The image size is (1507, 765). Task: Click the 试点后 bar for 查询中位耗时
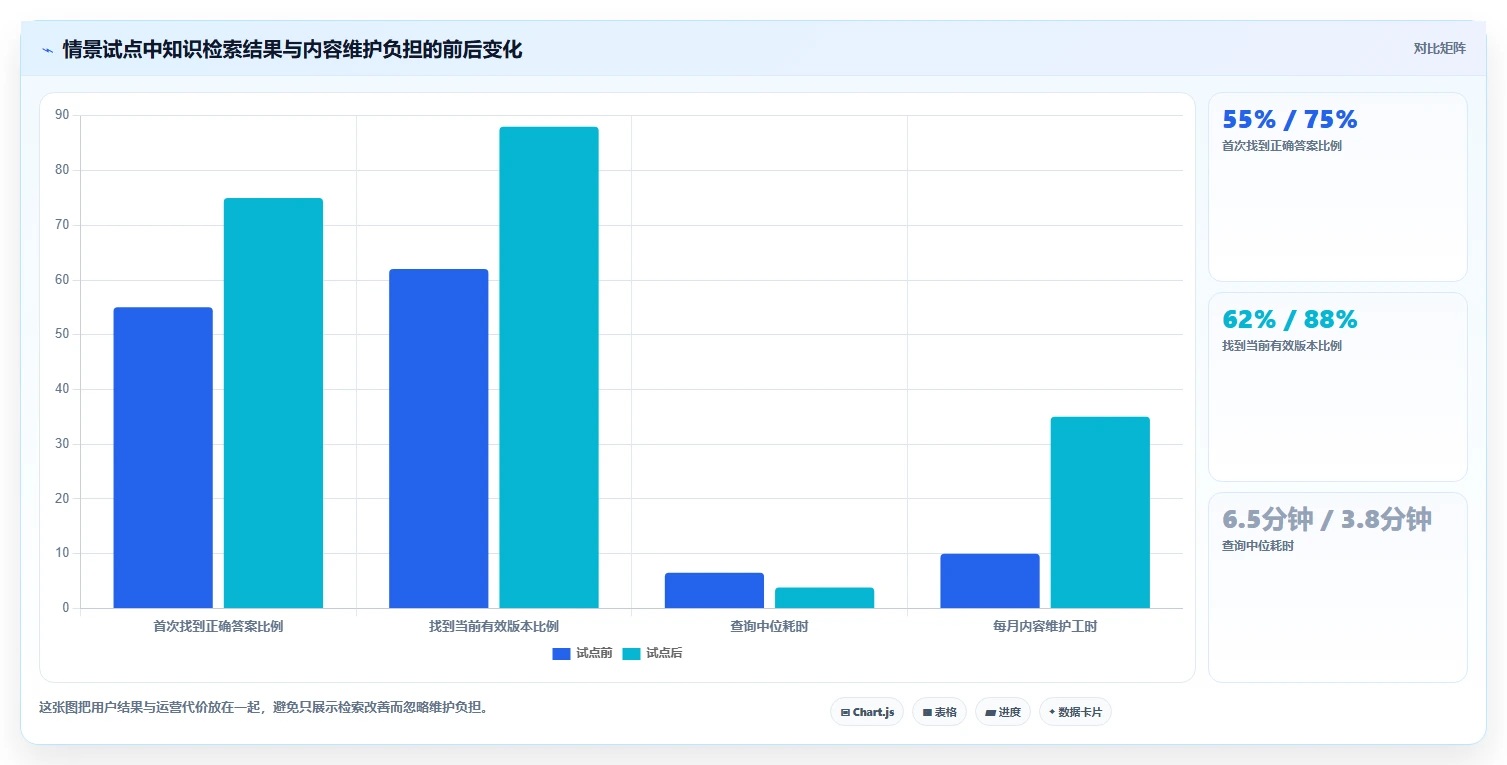pyautogui.click(x=824, y=598)
